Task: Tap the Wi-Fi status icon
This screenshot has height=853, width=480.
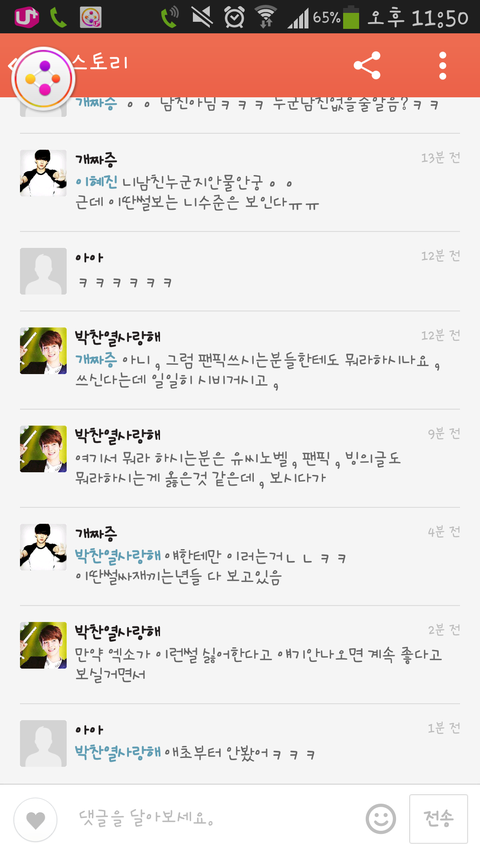Action: click(x=266, y=17)
